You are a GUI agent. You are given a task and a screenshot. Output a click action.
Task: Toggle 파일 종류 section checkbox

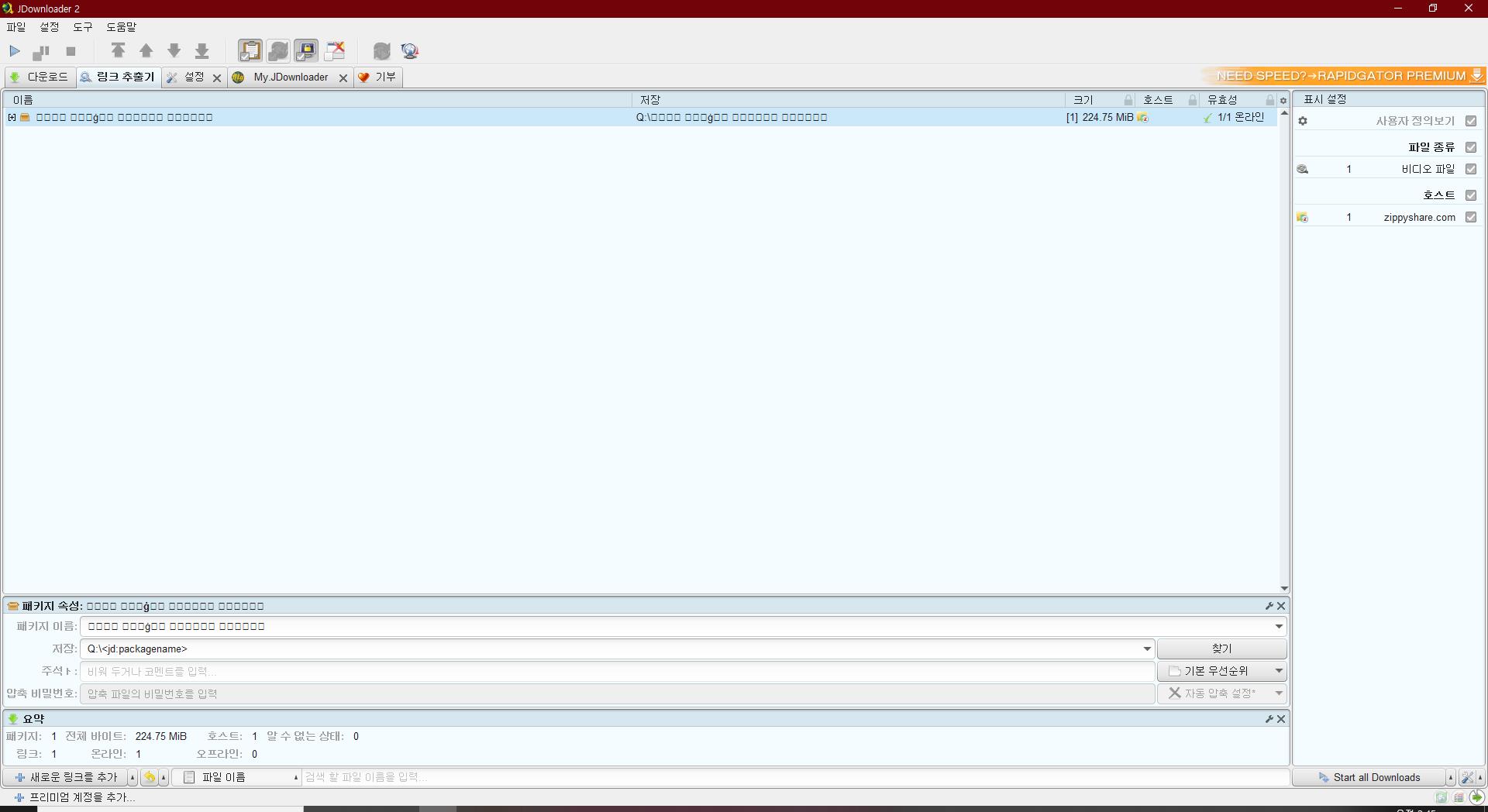coord(1471,147)
